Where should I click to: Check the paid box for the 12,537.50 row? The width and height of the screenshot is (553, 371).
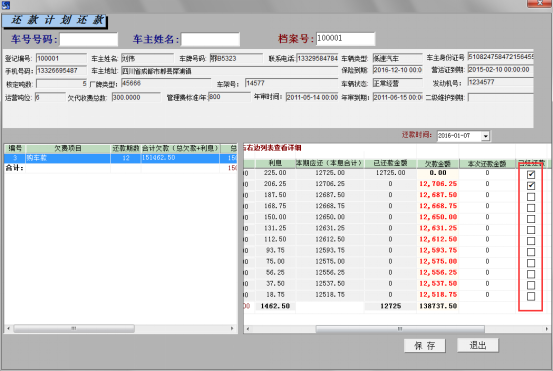click(531, 285)
